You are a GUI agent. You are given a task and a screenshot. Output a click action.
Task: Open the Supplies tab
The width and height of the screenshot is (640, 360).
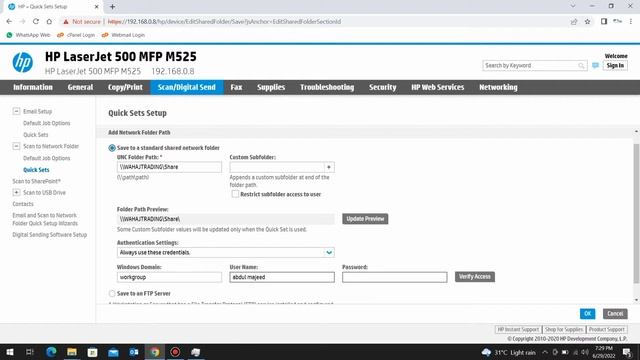(271, 87)
